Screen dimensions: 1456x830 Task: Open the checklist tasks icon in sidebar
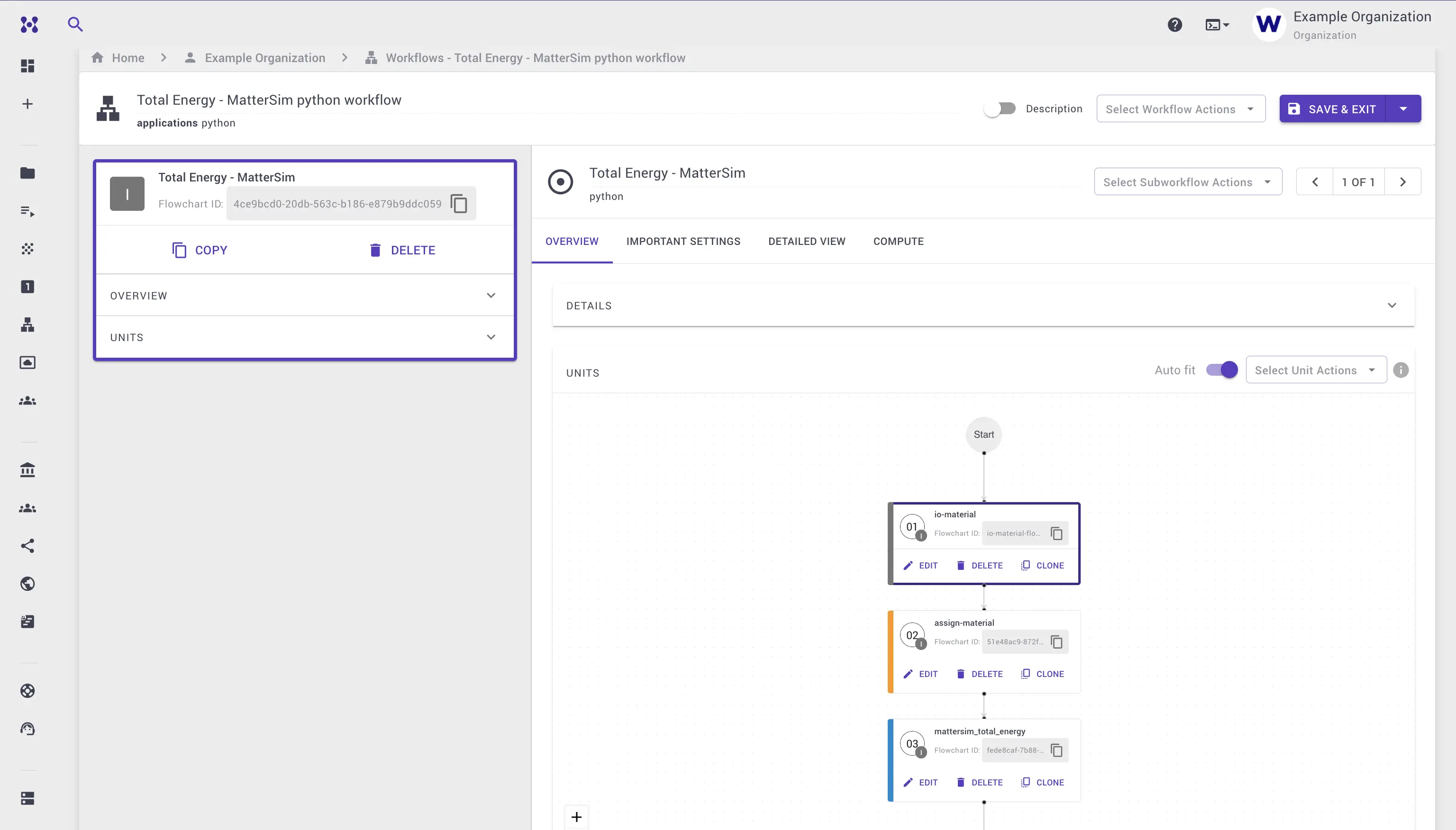(x=27, y=622)
